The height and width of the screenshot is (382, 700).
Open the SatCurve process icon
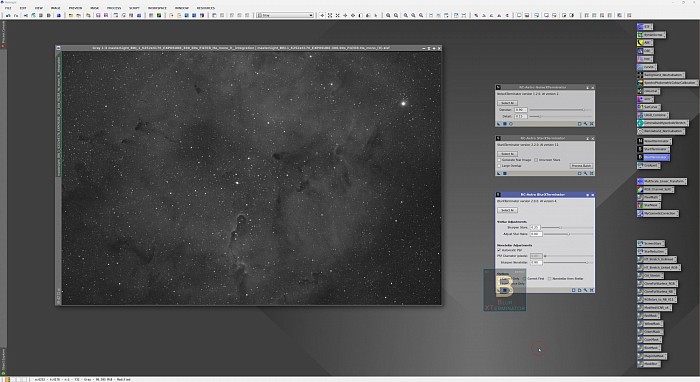tap(649, 107)
